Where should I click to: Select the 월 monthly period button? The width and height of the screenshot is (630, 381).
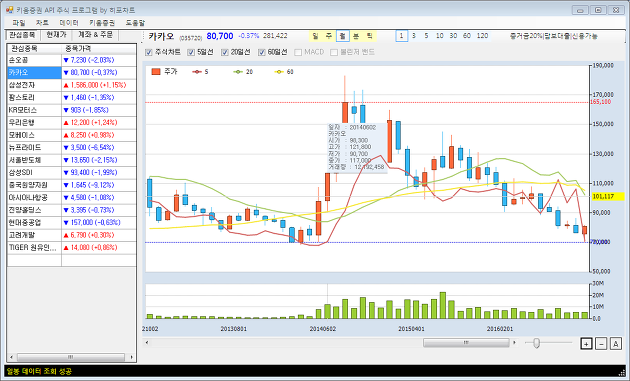point(343,36)
